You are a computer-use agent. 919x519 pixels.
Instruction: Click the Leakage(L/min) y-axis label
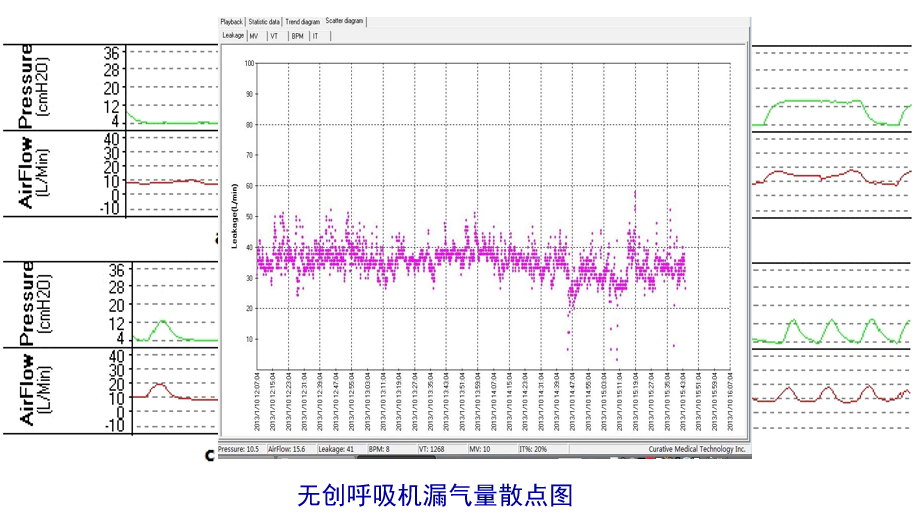coord(235,215)
